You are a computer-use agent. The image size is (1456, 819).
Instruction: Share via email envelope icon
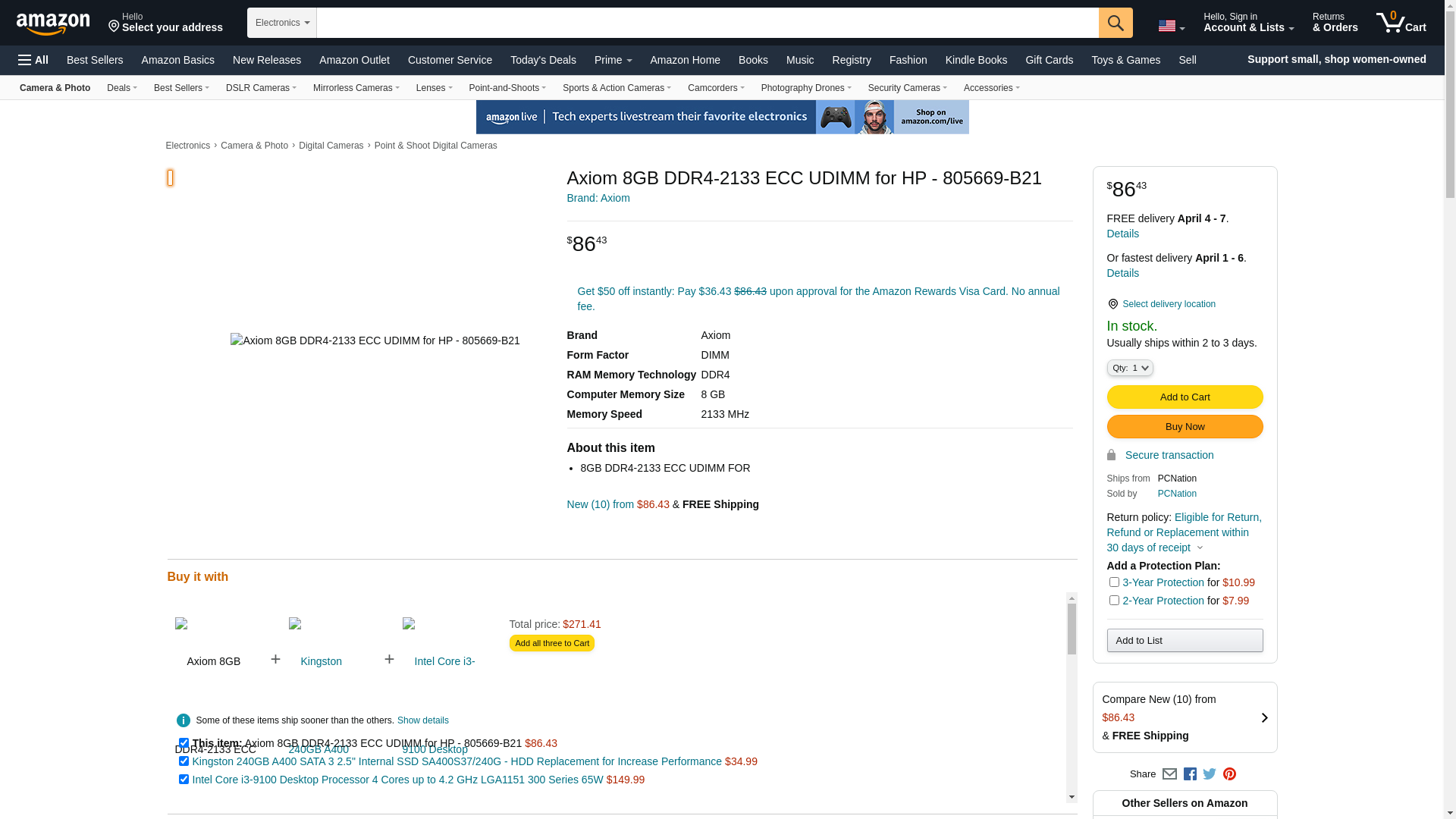[x=1169, y=774]
